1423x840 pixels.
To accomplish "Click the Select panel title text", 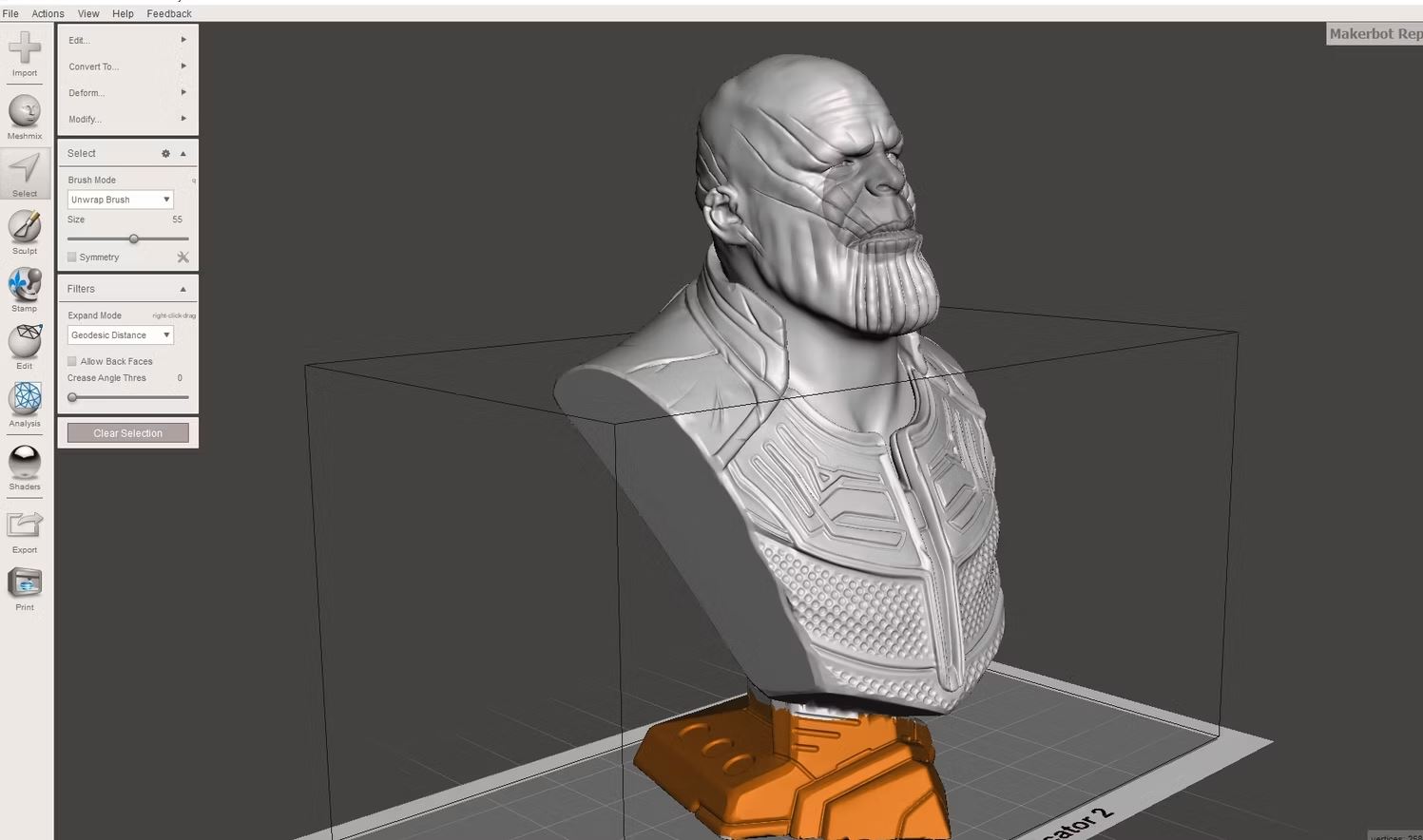I will [x=81, y=153].
